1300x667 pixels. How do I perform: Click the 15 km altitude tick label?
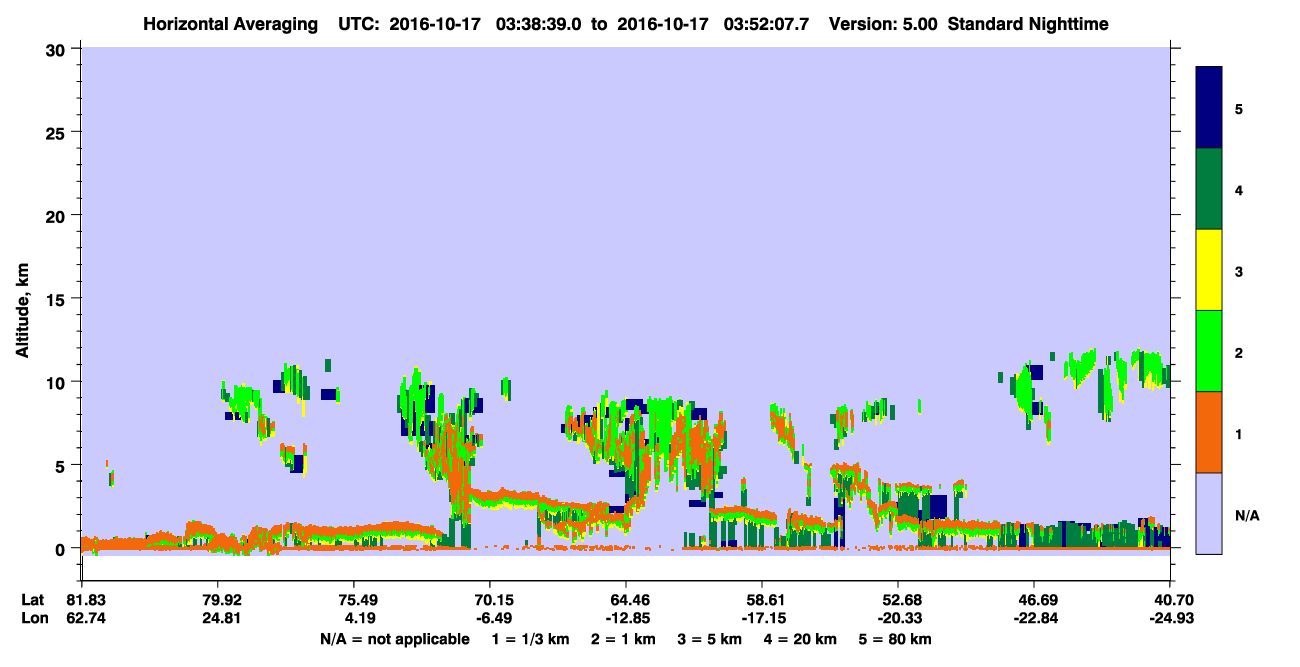[58, 298]
